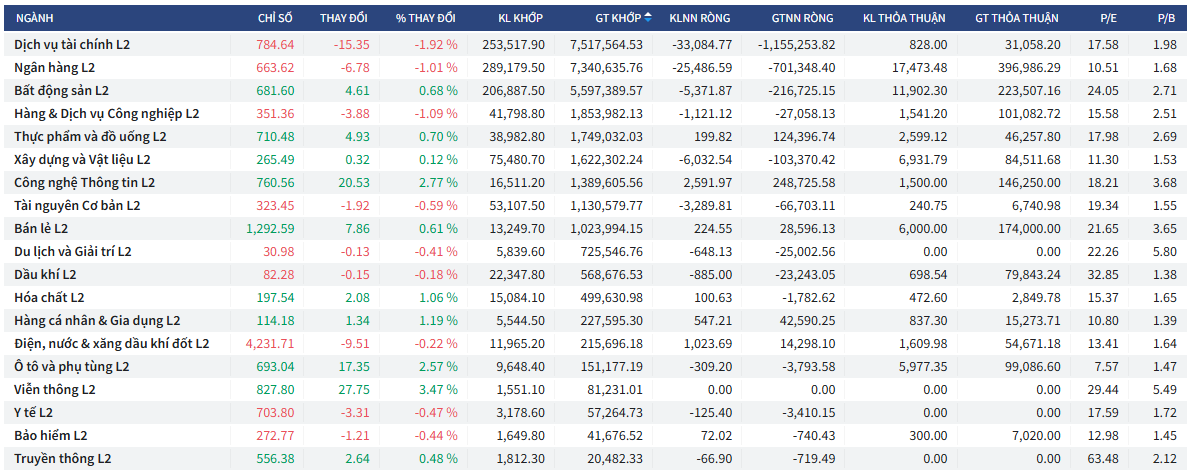Open the Dịch vụ tài chính L2 row

(72, 44)
